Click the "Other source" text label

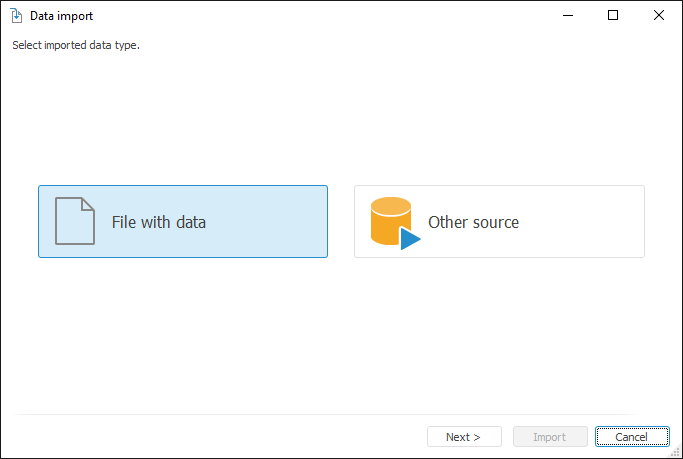pos(473,222)
